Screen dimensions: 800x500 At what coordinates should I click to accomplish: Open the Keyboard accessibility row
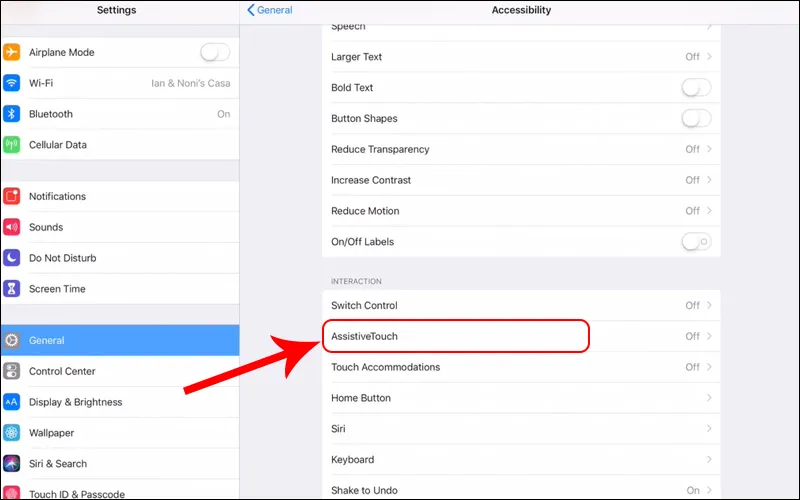(521, 459)
